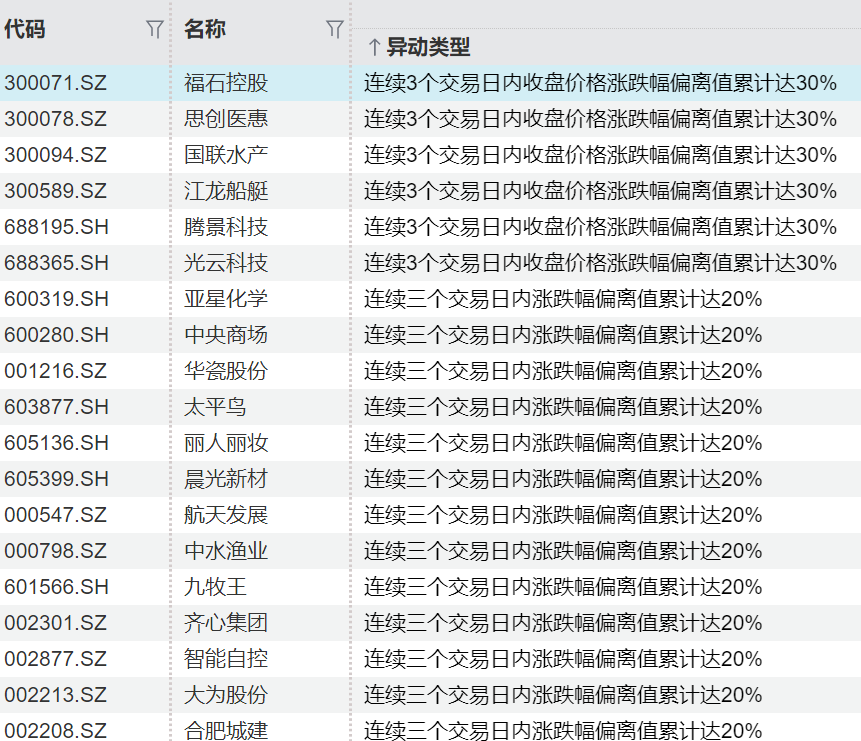This screenshot has height=741, width=861.
Task: Click the 代码 column header
Action: [x=25, y=30]
